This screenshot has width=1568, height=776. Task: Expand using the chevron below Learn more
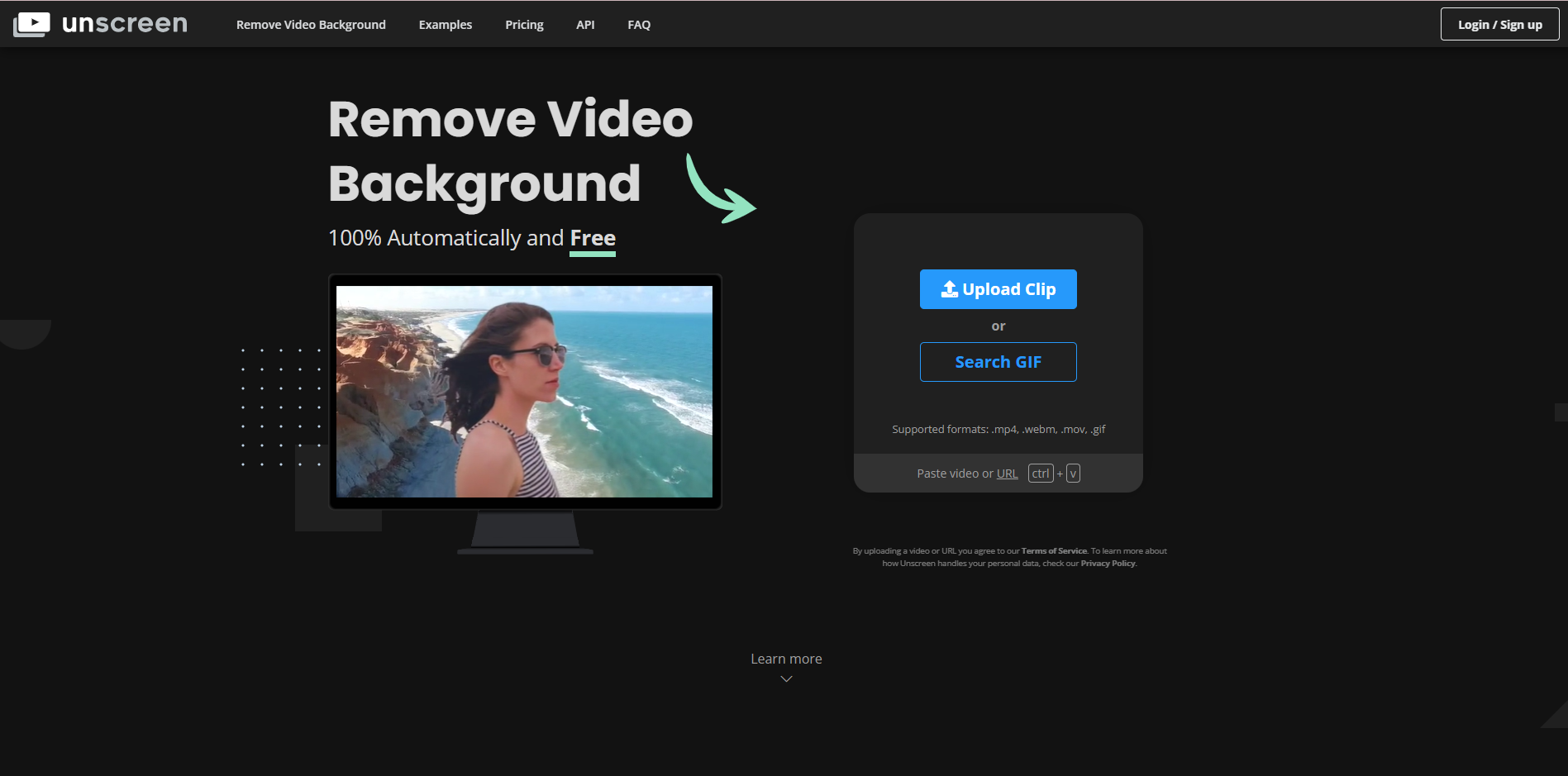pyautogui.click(x=786, y=679)
